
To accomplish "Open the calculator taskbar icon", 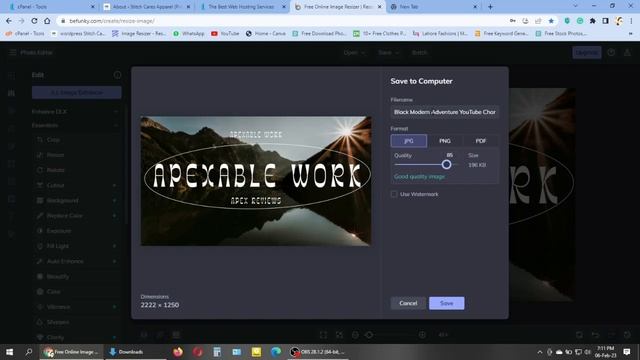I will pos(217,352).
